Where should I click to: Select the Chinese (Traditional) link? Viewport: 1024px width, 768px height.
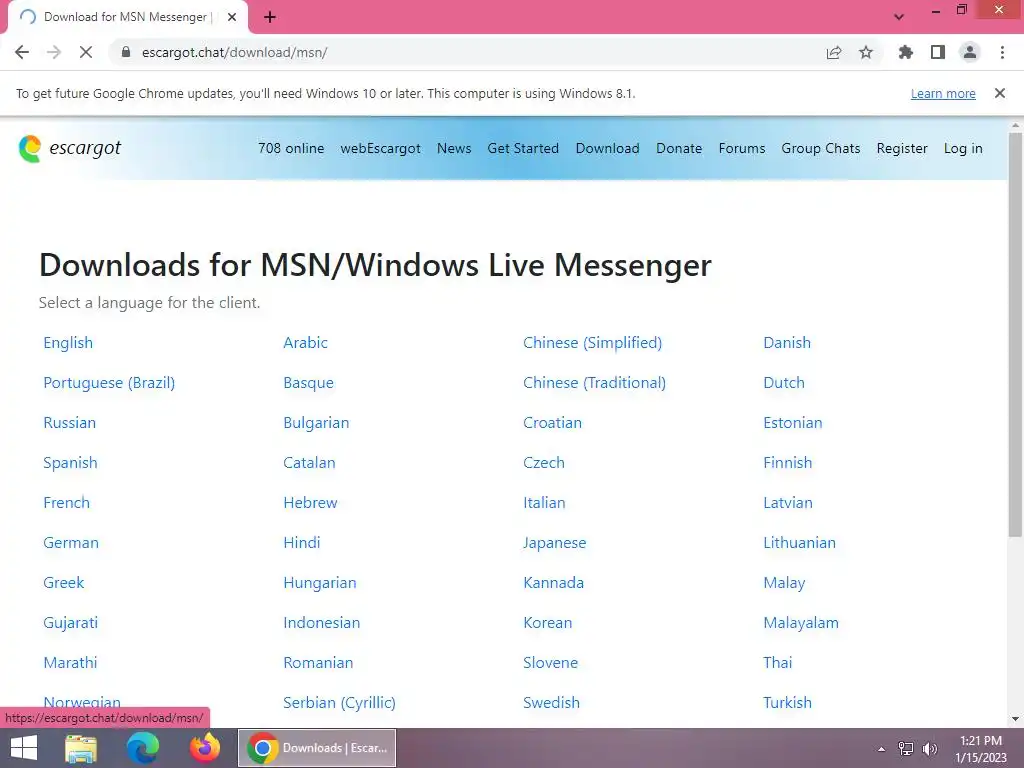click(x=594, y=383)
